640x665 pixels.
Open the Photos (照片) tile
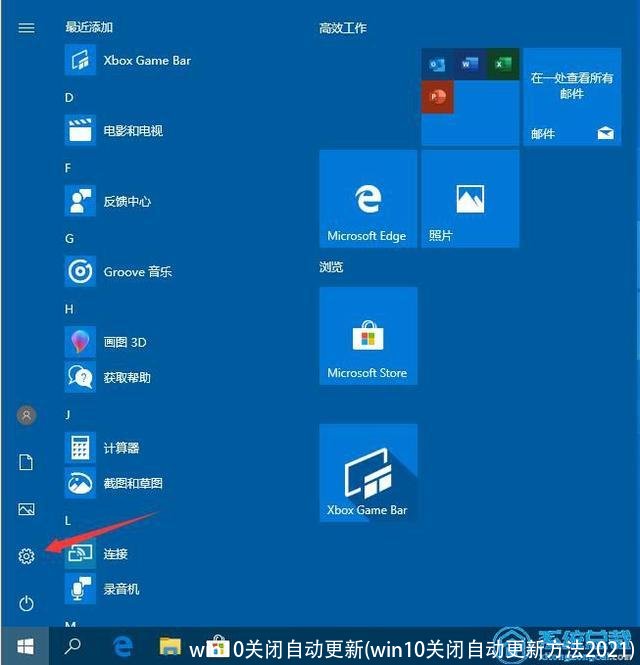point(470,198)
